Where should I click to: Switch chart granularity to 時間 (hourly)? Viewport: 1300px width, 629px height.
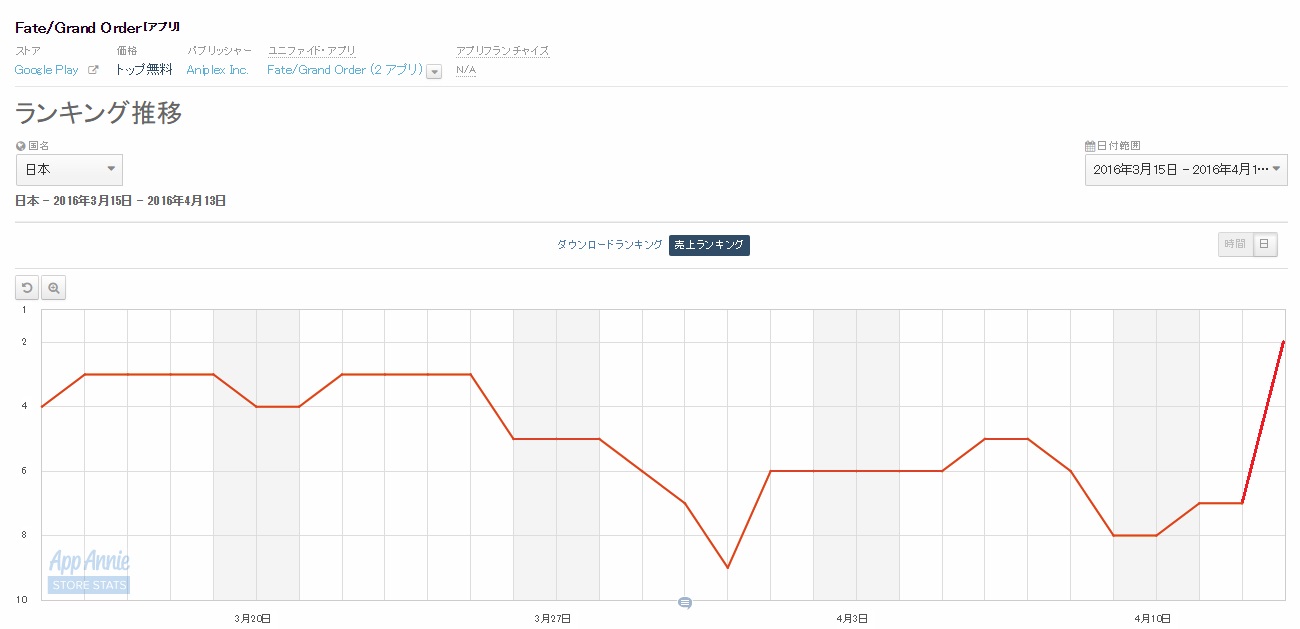(x=1234, y=244)
